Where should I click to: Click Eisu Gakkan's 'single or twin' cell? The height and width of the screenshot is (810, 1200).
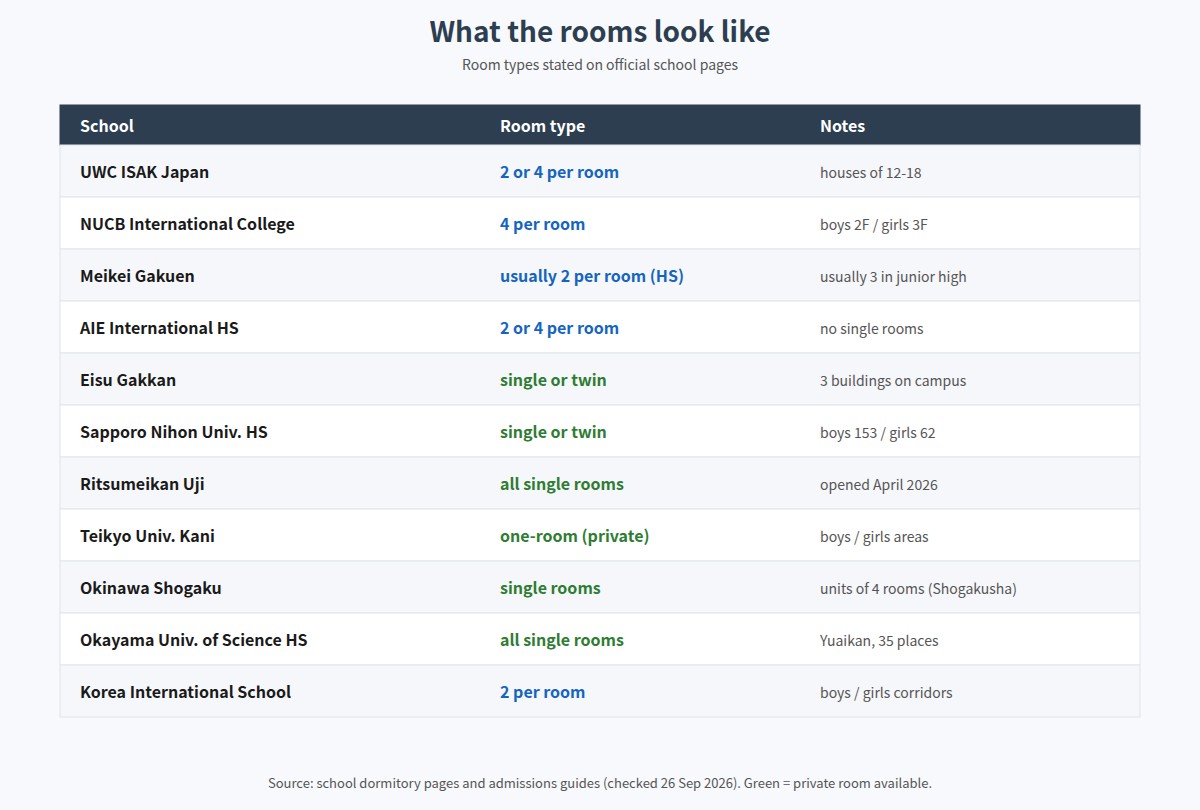point(554,380)
